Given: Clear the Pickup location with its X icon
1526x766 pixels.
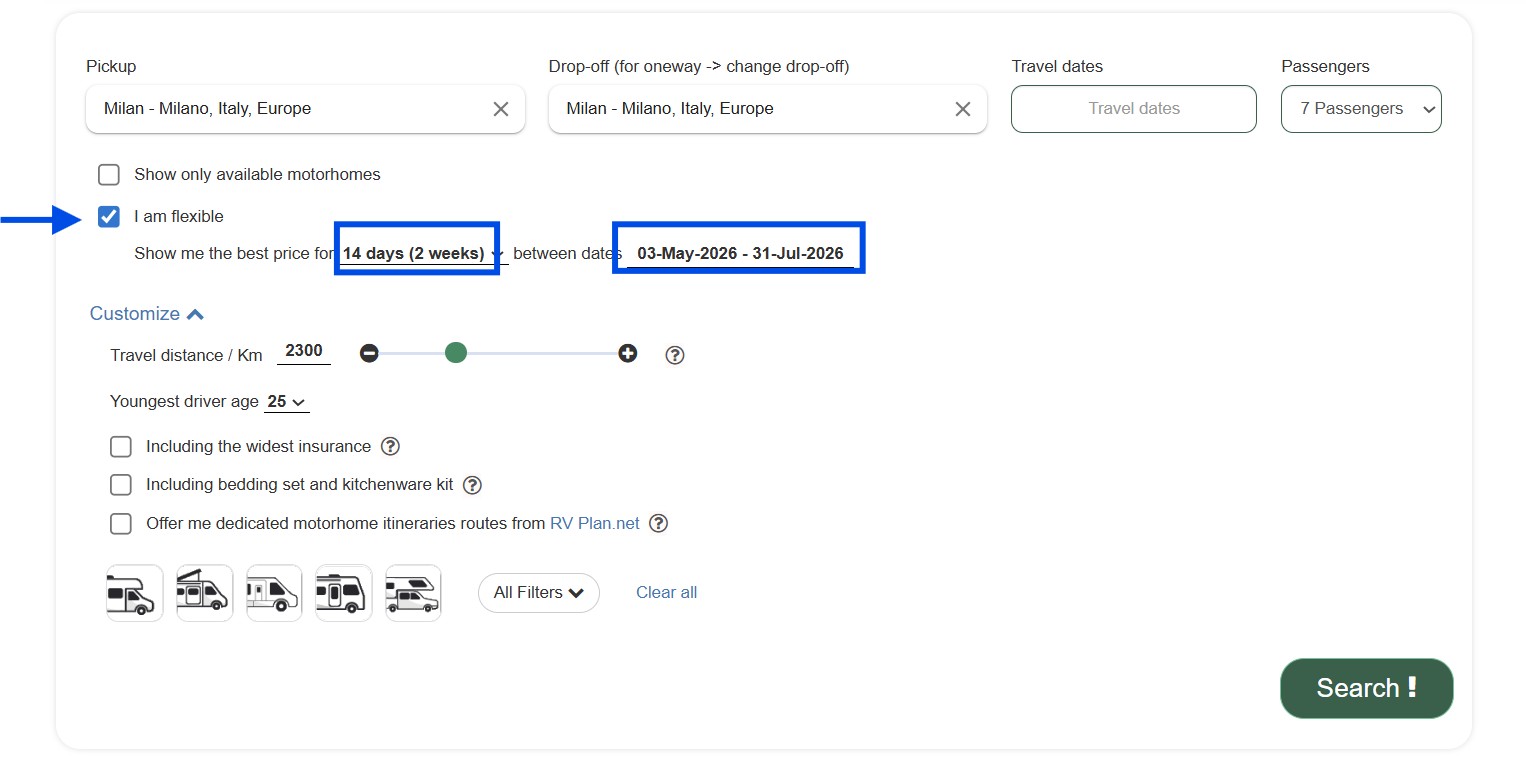Looking at the screenshot, I should coord(501,109).
